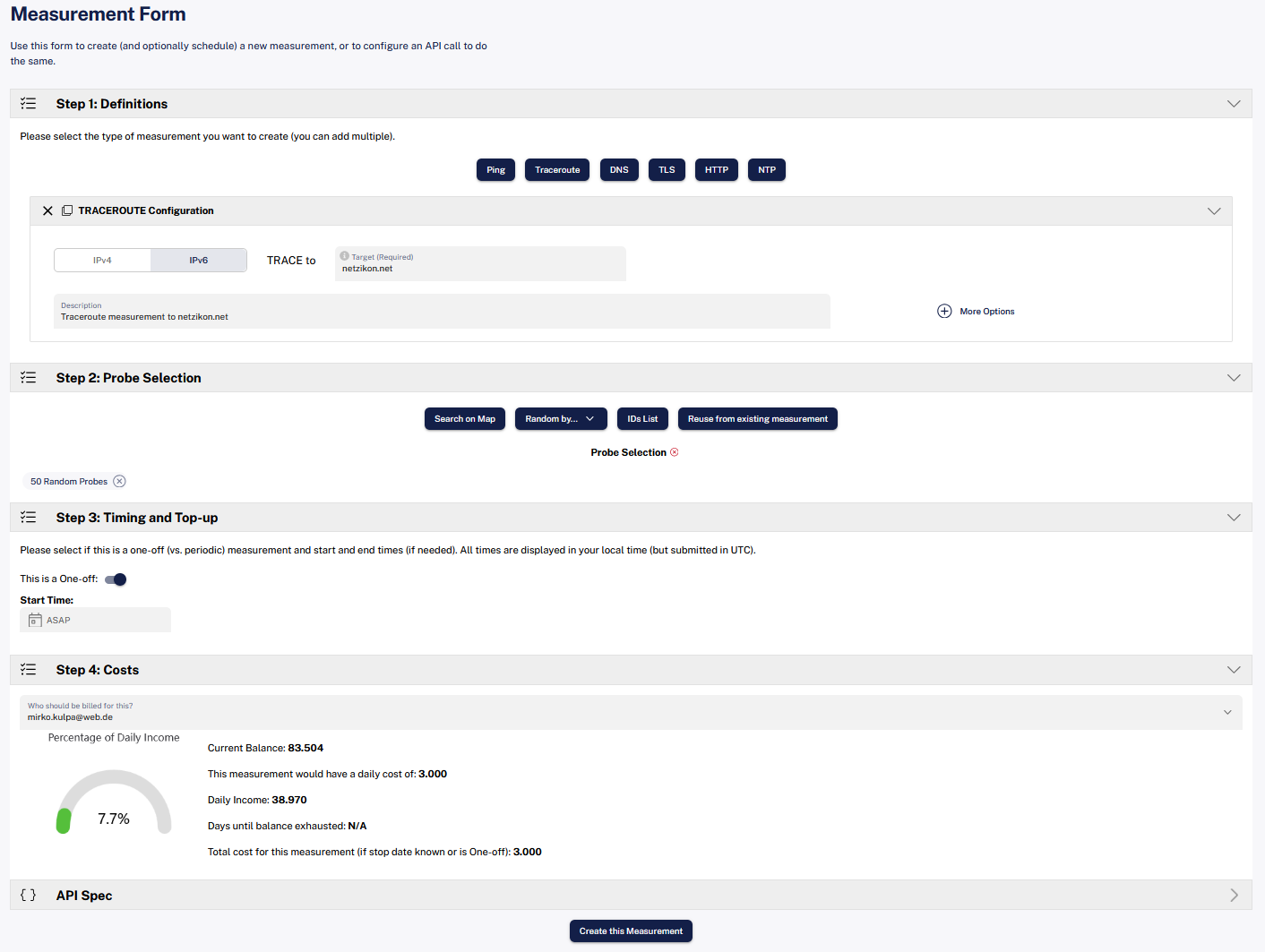Click the red Probe Selection clear icon
1265x952 pixels.
(x=675, y=452)
